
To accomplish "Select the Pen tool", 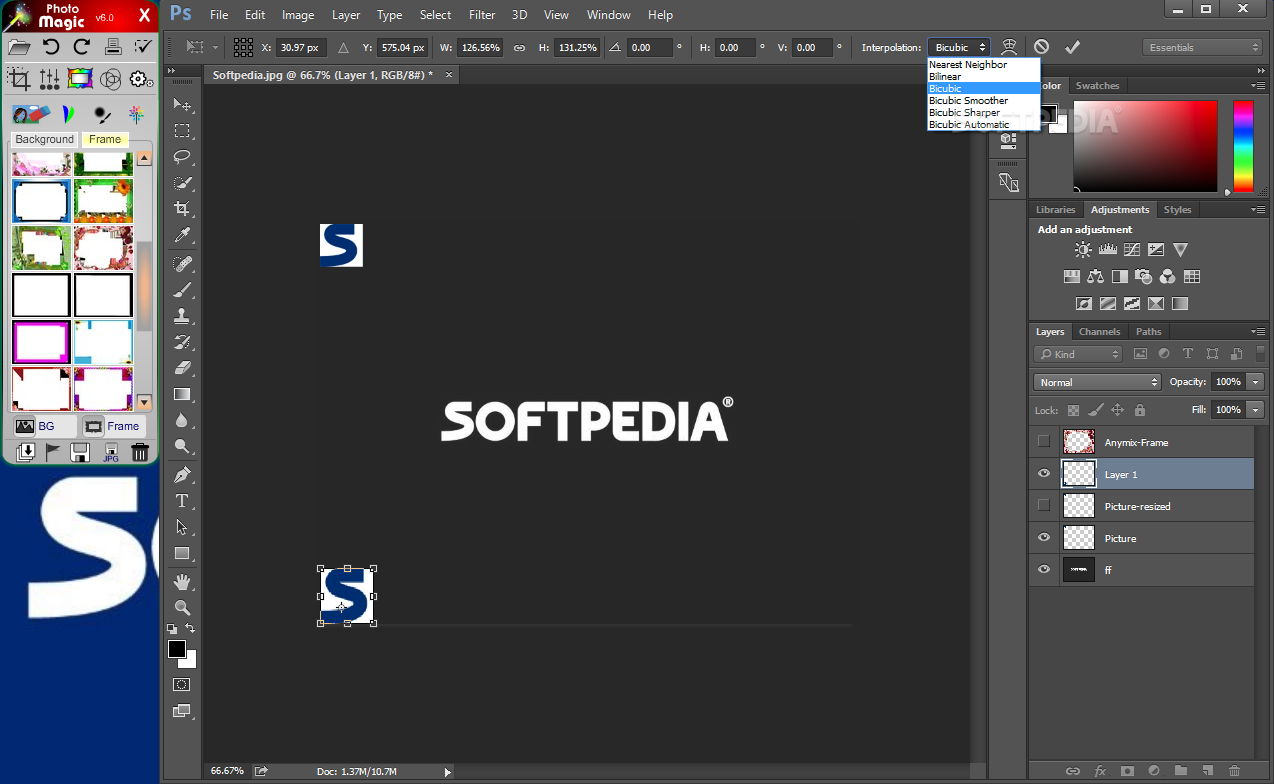I will click(183, 475).
